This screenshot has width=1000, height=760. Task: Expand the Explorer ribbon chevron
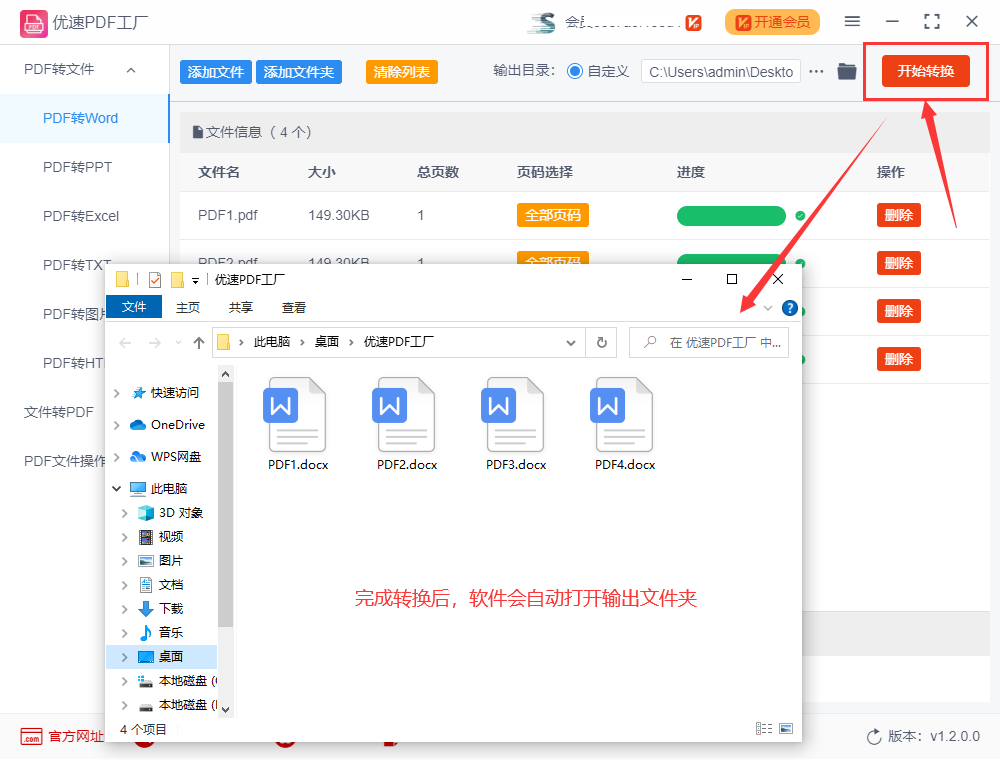coord(768,308)
